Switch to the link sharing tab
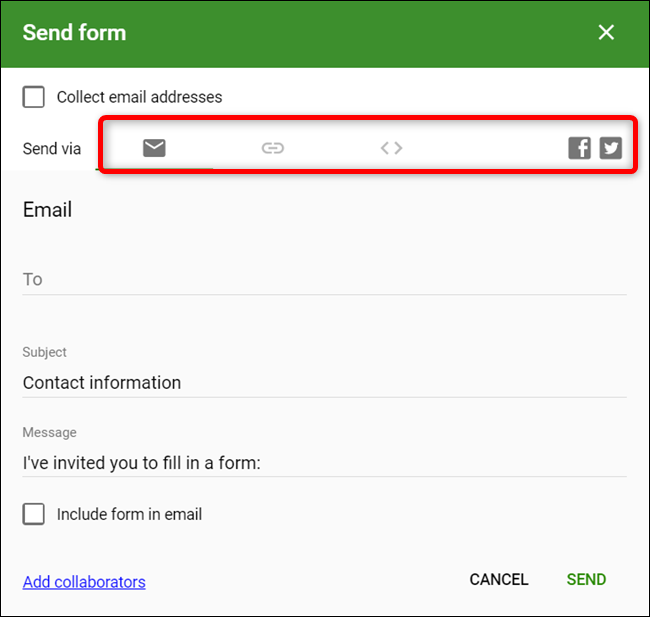The height and width of the screenshot is (617, 650). pos(273,148)
